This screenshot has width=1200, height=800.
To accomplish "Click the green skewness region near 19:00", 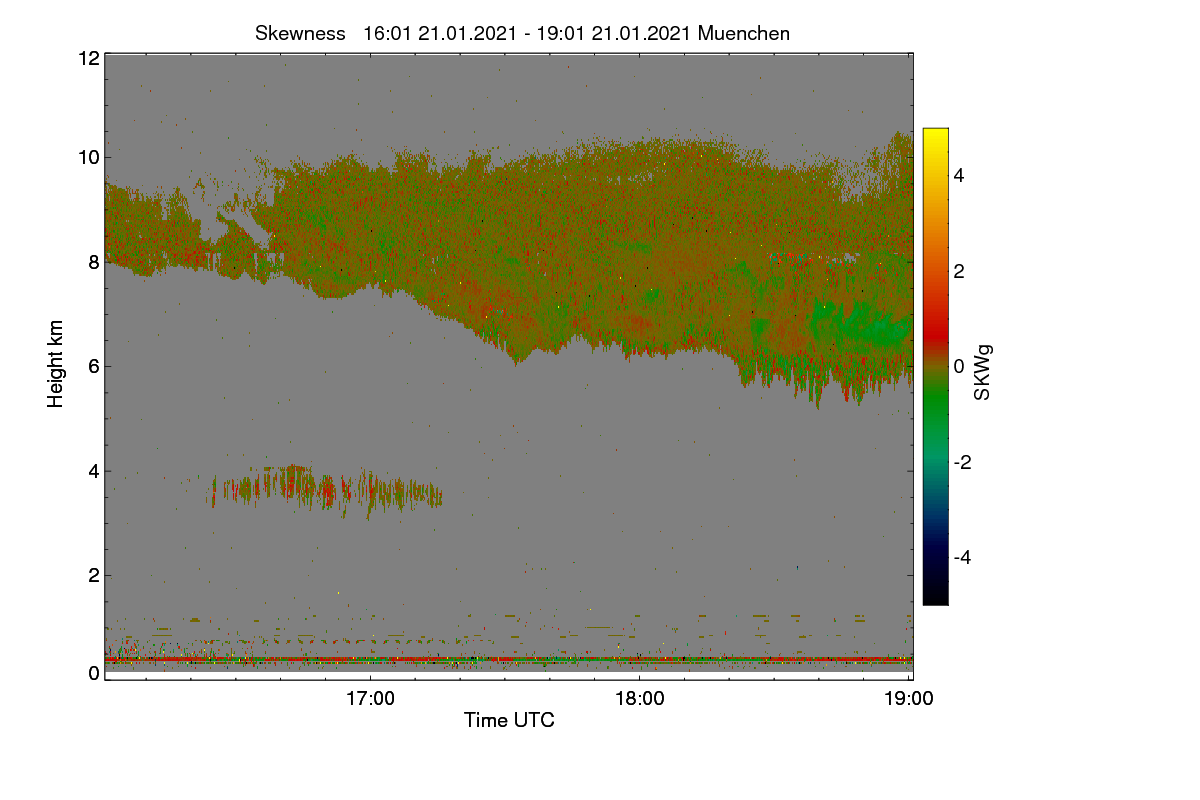I will [860, 322].
